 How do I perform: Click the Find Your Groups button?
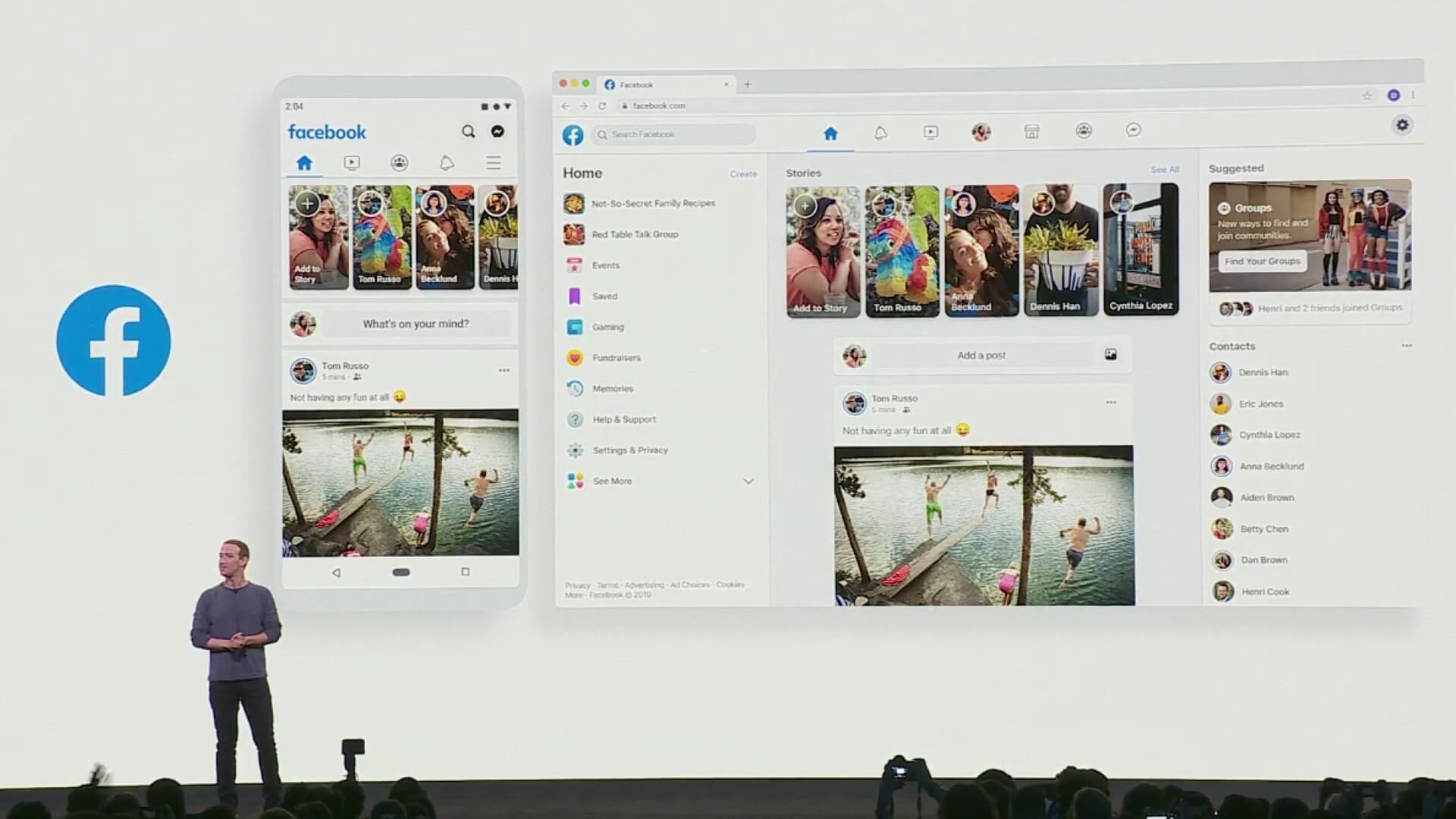pyautogui.click(x=1263, y=261)
